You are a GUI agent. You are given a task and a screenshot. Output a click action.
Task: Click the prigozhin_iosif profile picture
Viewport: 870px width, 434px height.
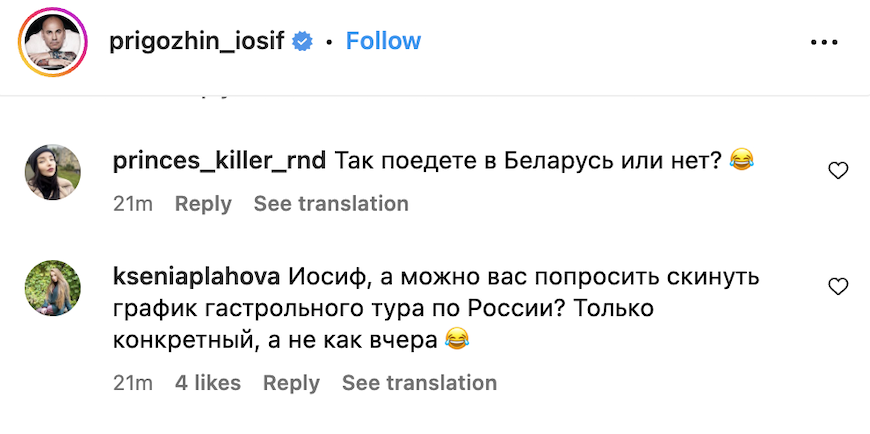[x=54, y=42]
